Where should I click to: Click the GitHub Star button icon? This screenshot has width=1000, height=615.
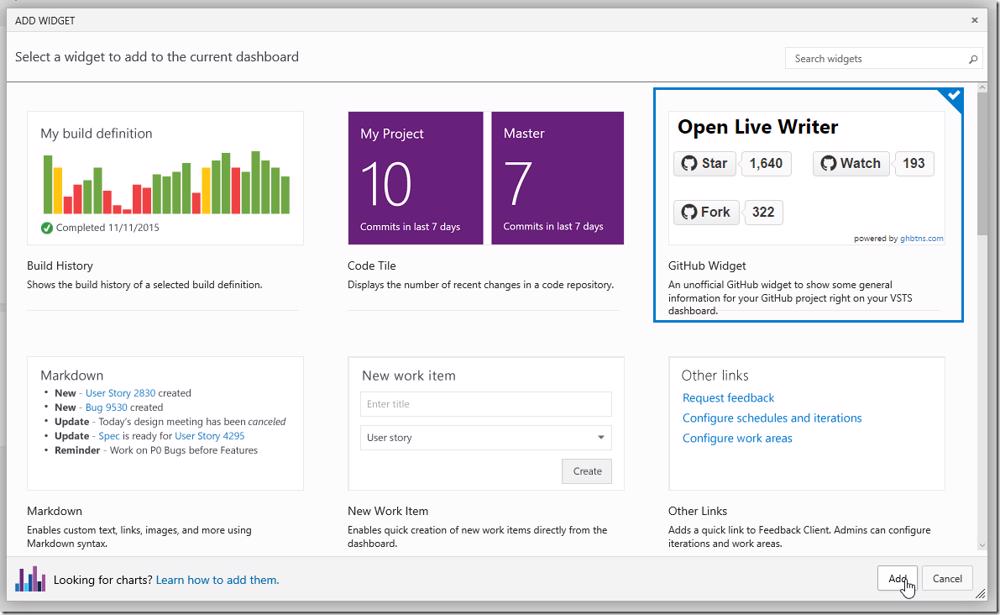click(x=689, y=163)
